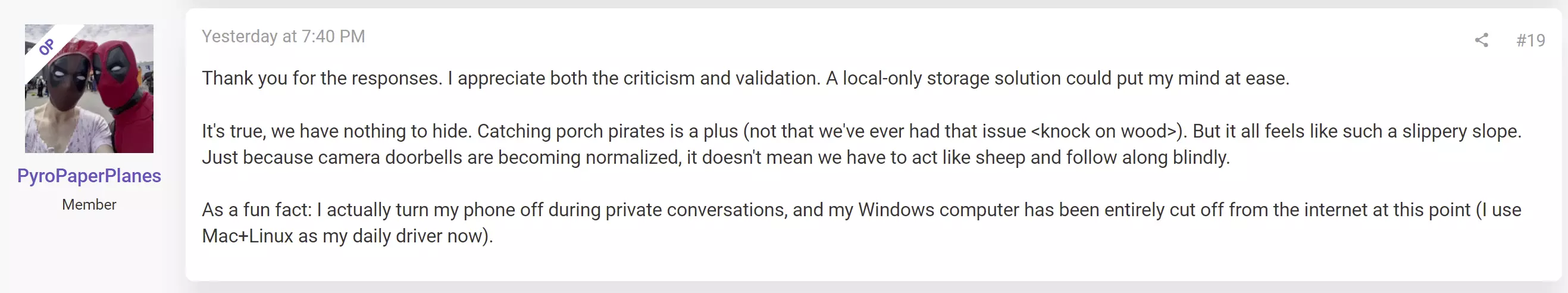Visit the PyroPaperPlanes username profile link

(x=89, y=176)
